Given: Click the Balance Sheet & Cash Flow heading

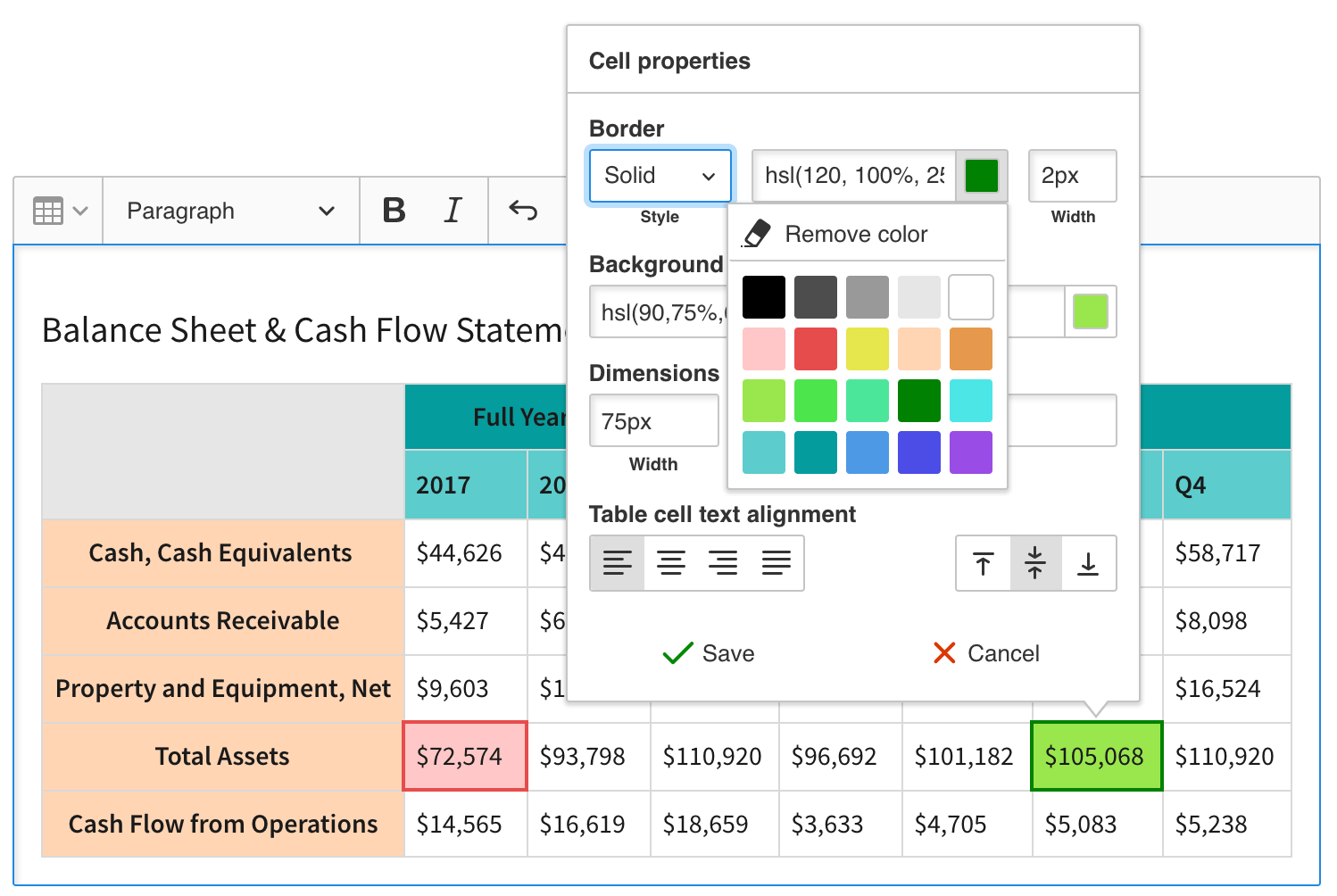Looking at the screenshot, I should click(x=303, y=330).
